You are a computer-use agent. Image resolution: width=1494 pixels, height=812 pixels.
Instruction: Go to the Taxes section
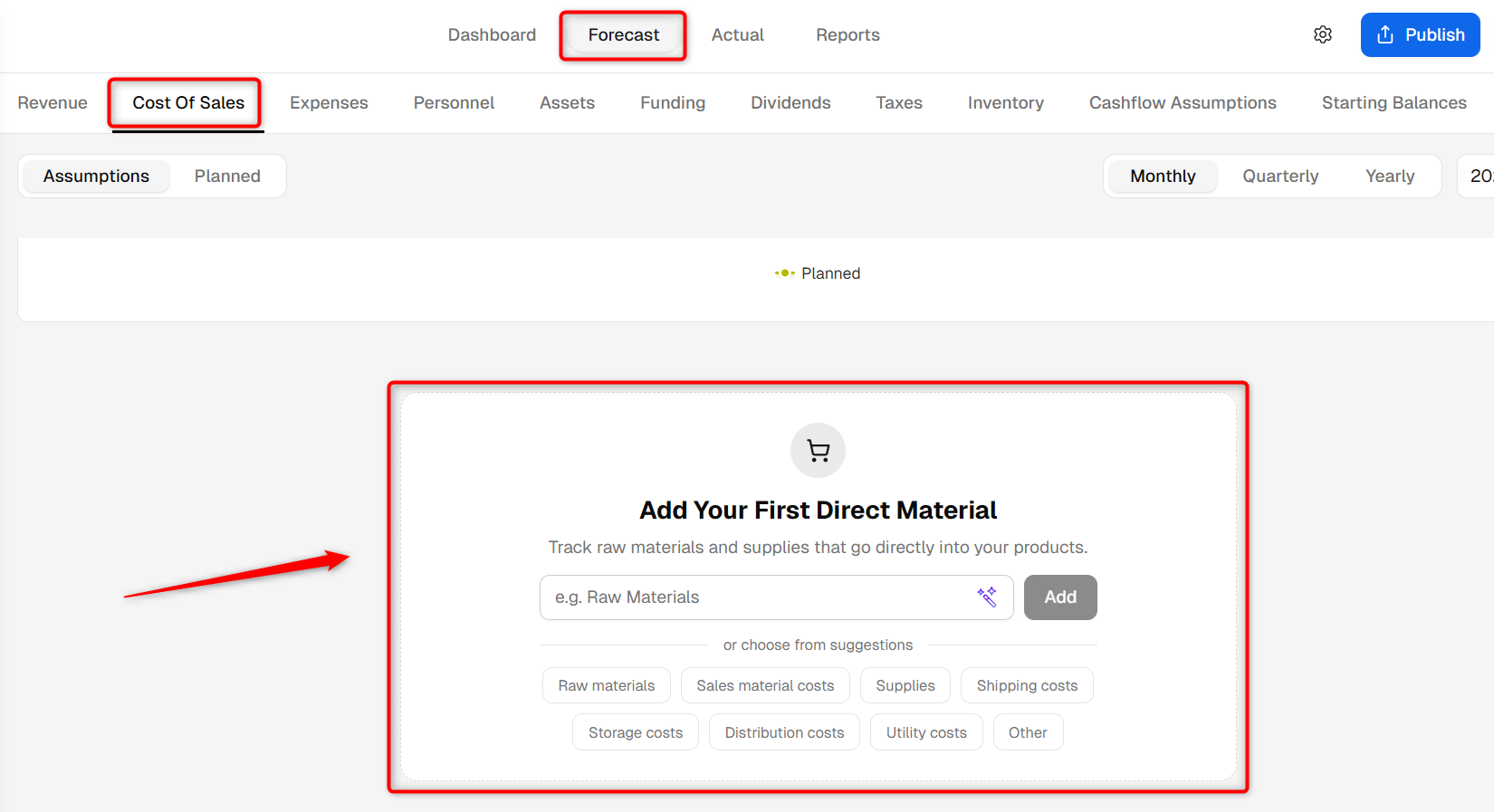pyautogui.click(x=899, y=102)
